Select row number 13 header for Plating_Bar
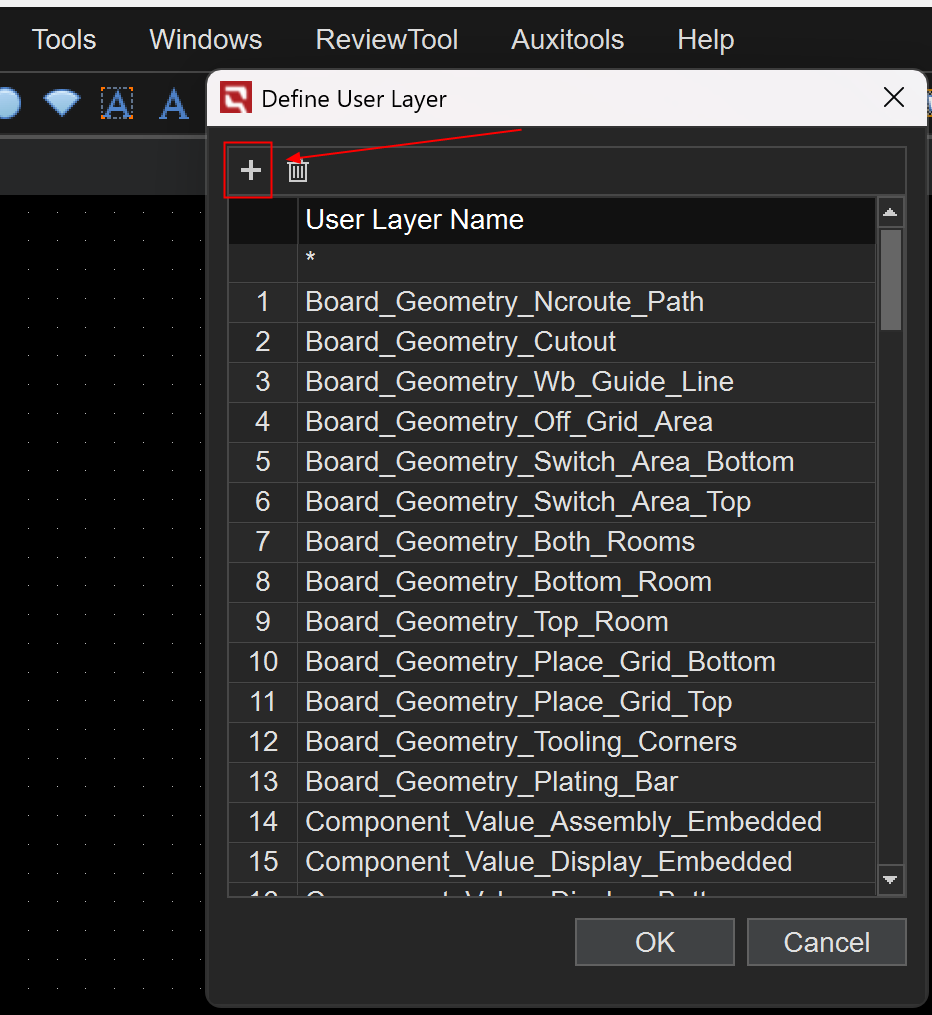 tap(263, 782)
